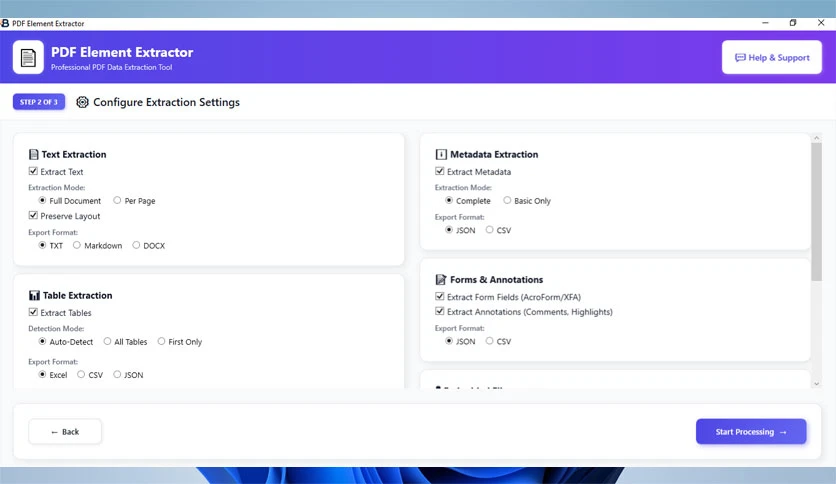Click the Forms & Annotations pencil icon
The height and width of the screenshot is (484, 836).
441,279
